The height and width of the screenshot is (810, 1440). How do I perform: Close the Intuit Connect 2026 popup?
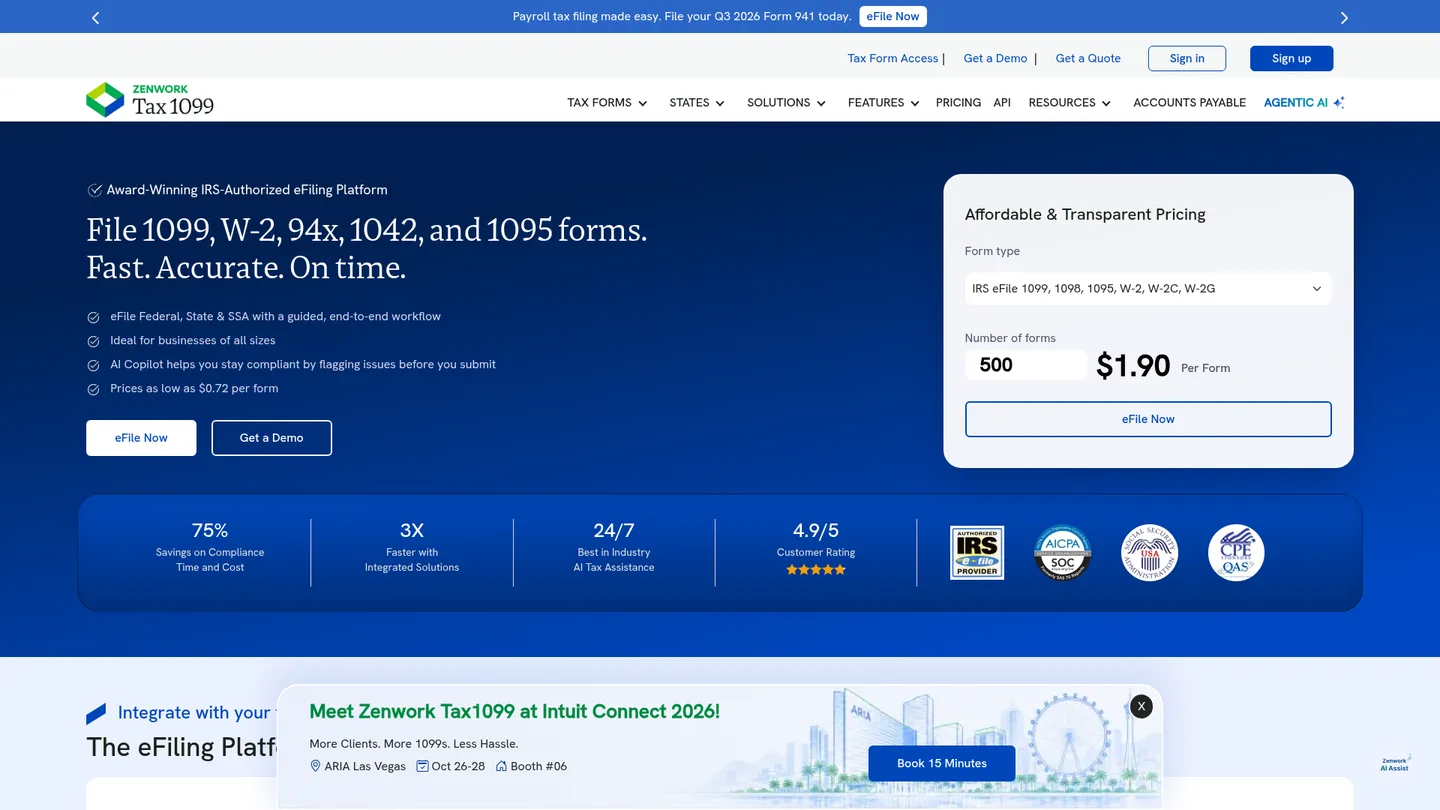tap(1141, 706)
